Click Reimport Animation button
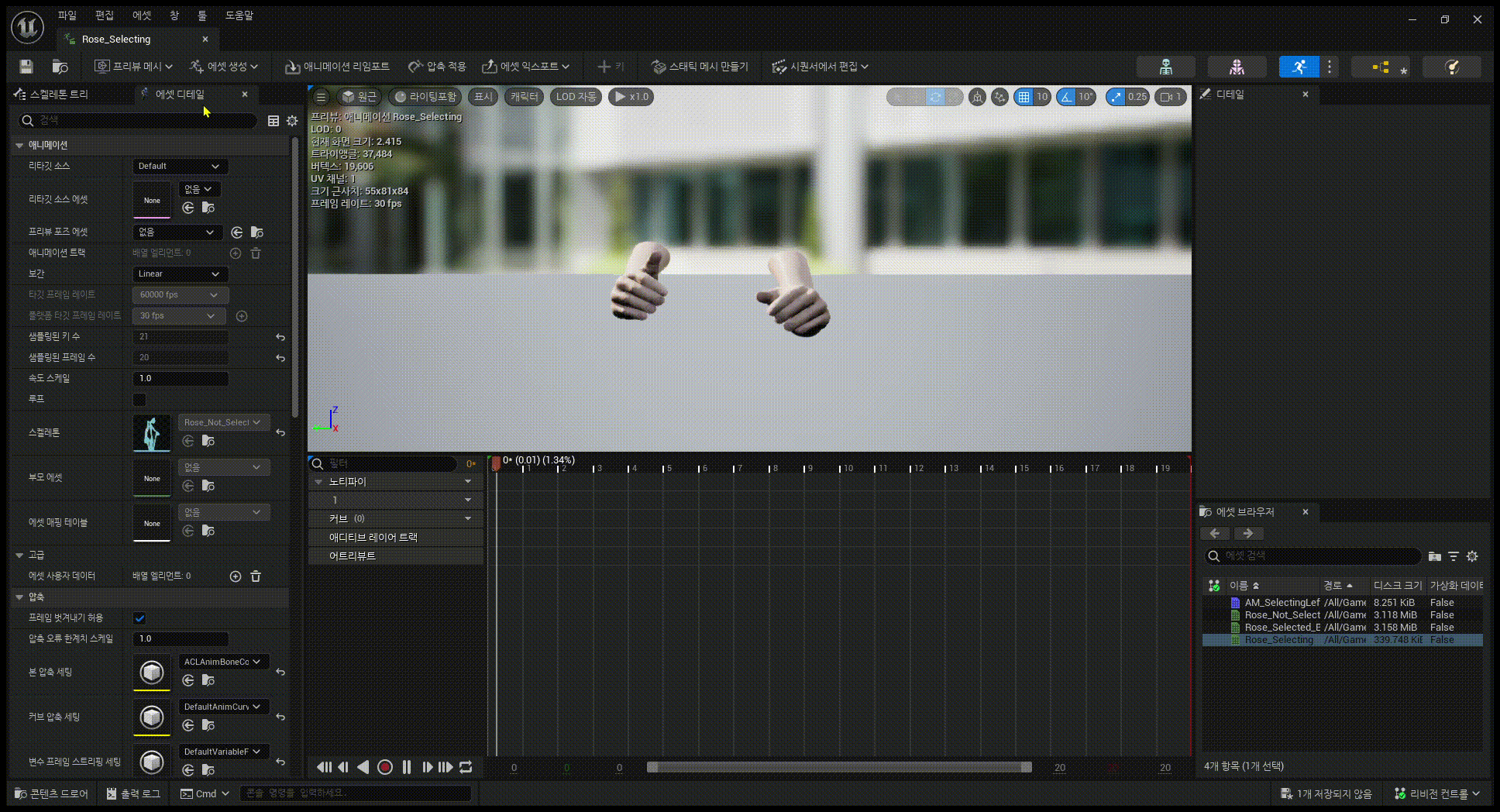This screenshot has width=1500, height=812. tap(336, 67)
